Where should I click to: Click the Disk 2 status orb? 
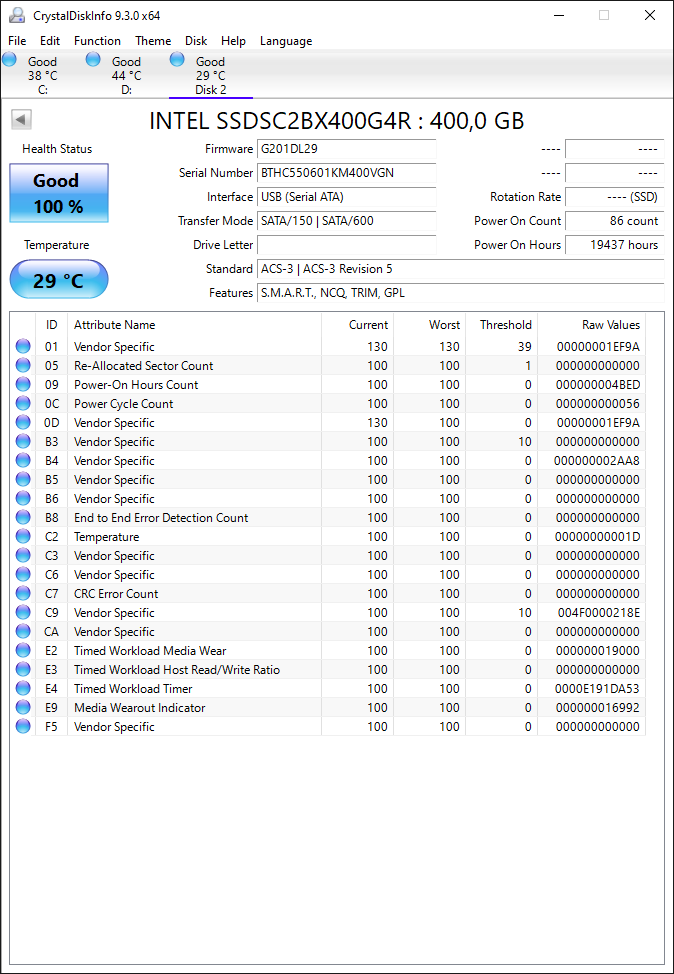(x=177, y=60)
